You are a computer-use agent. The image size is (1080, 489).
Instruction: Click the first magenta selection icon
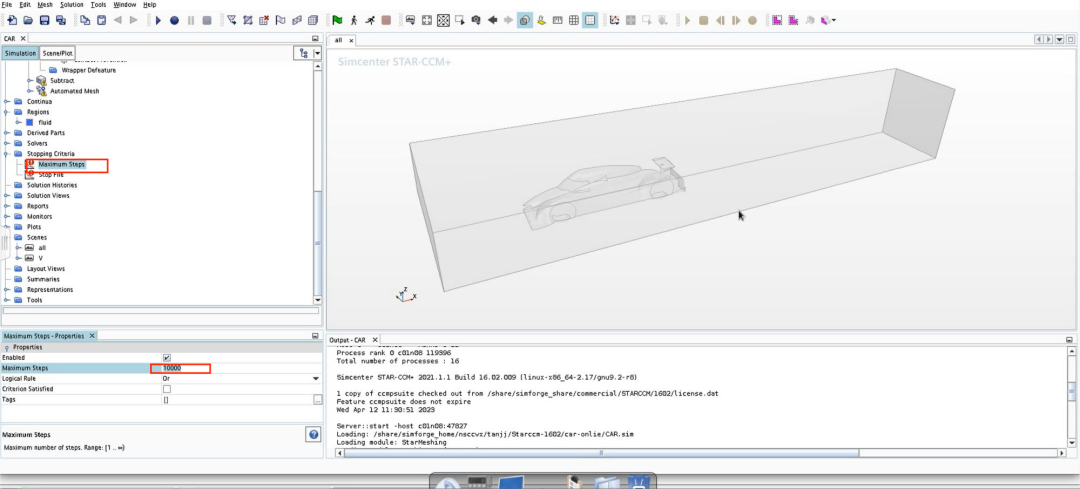coord(776,21)
